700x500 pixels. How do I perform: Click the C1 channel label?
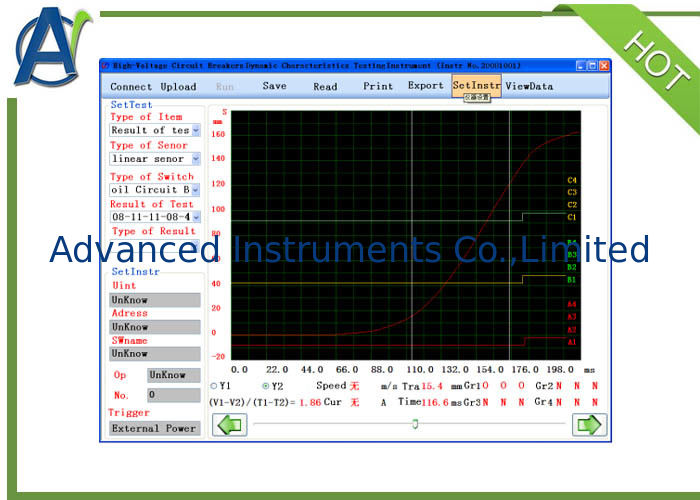coord(572,217)
